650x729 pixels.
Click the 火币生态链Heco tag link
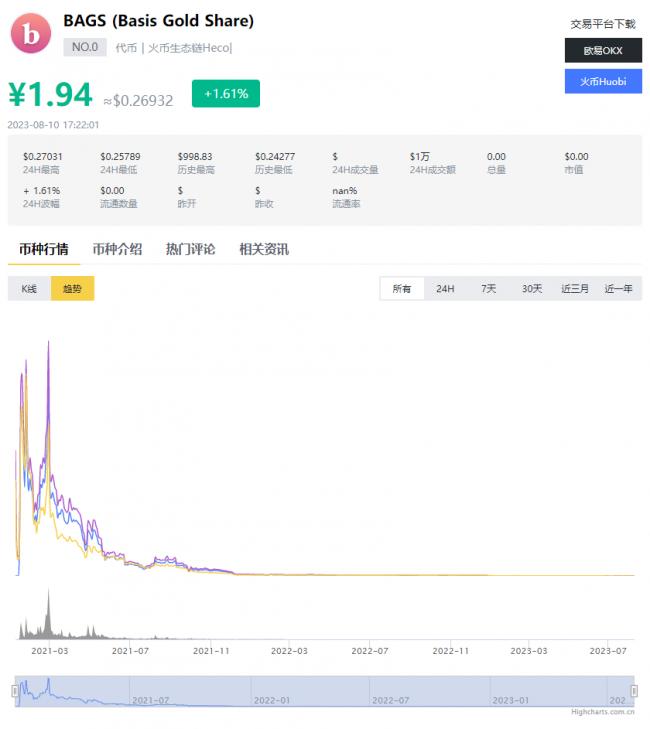[190, 47]
